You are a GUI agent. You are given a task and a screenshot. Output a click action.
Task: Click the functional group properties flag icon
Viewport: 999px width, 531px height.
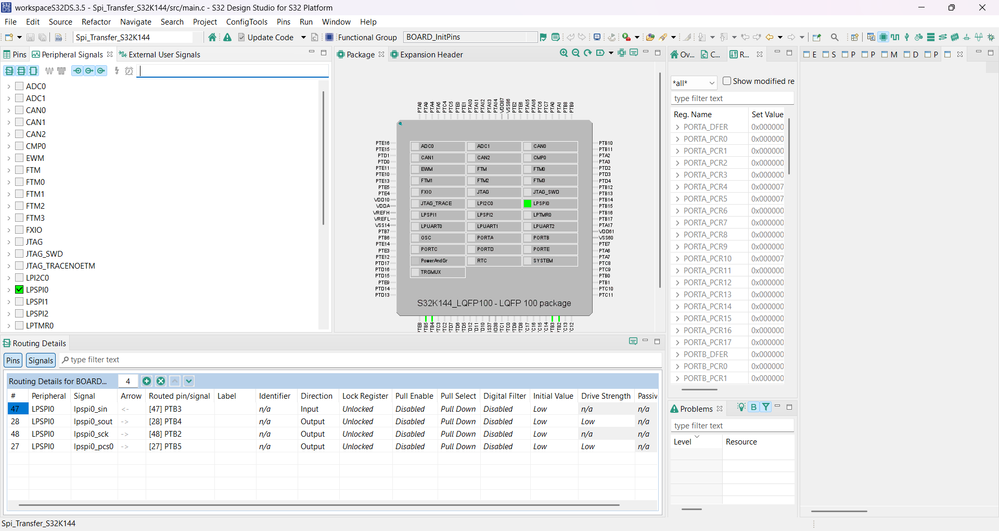543,37
